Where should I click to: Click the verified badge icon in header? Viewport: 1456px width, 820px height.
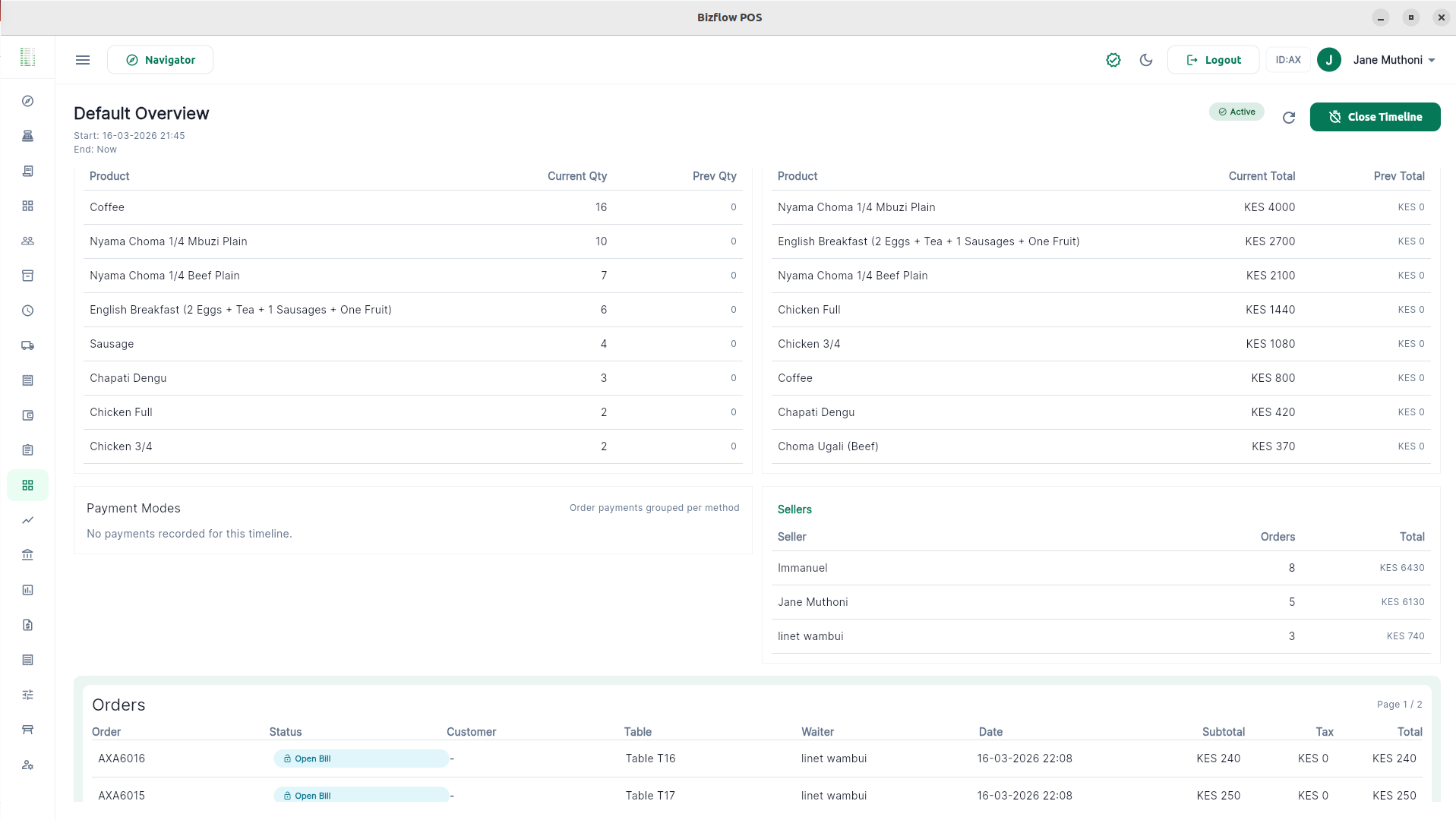click(x=1113, y=60)
